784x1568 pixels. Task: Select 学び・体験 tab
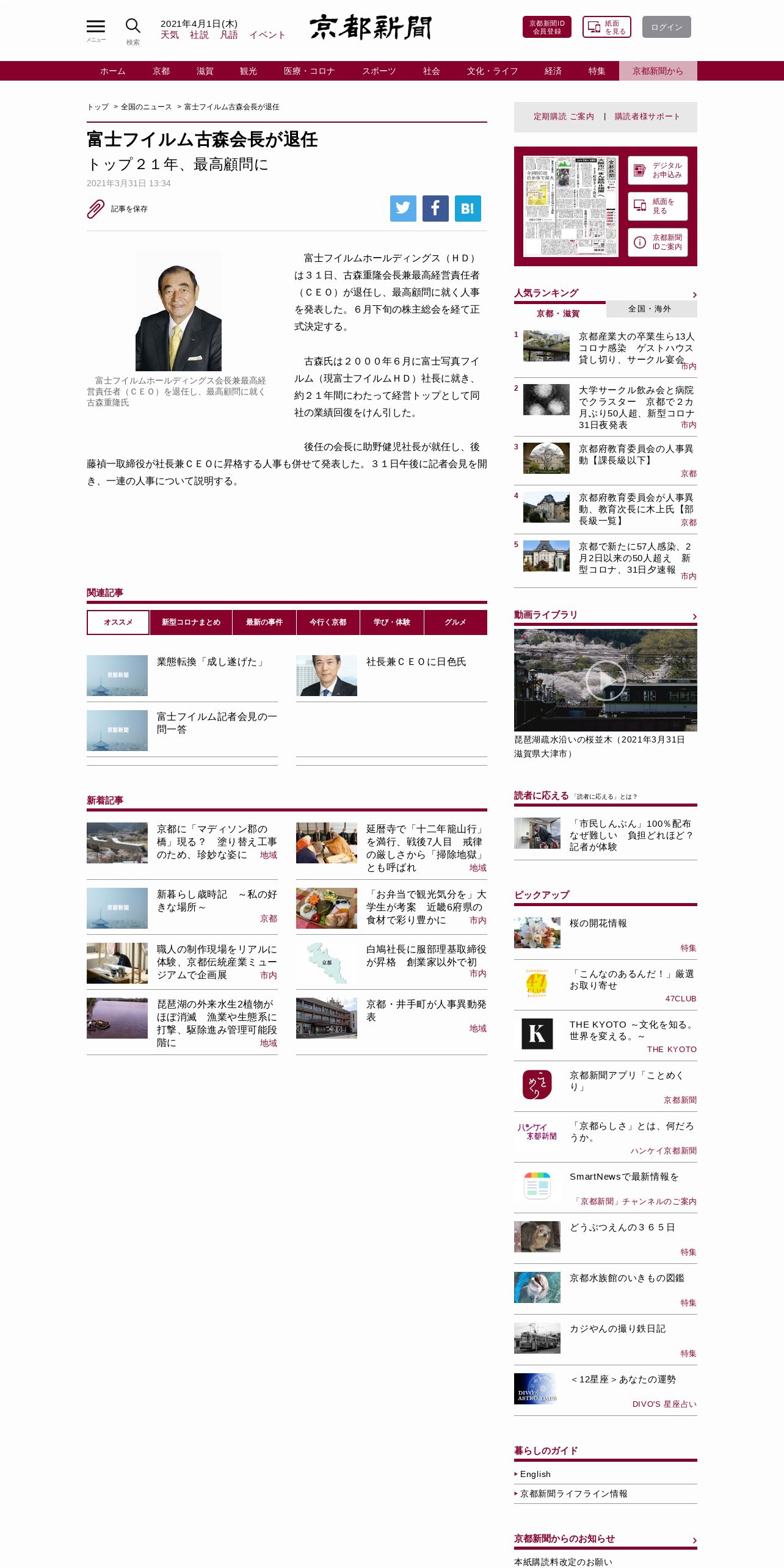pyautogui.click(x=392, y=622)
